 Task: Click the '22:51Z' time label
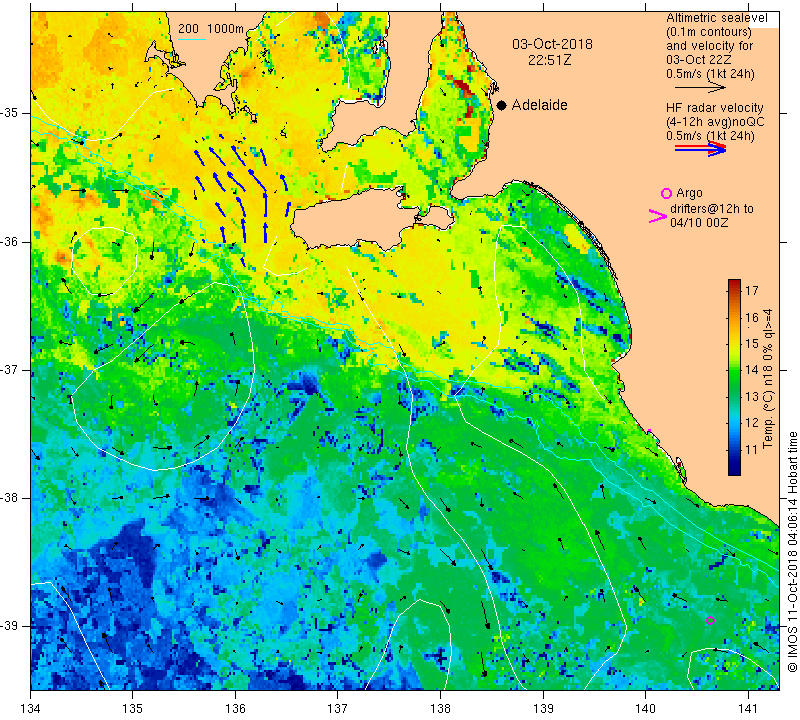click(x=549, y=60)
